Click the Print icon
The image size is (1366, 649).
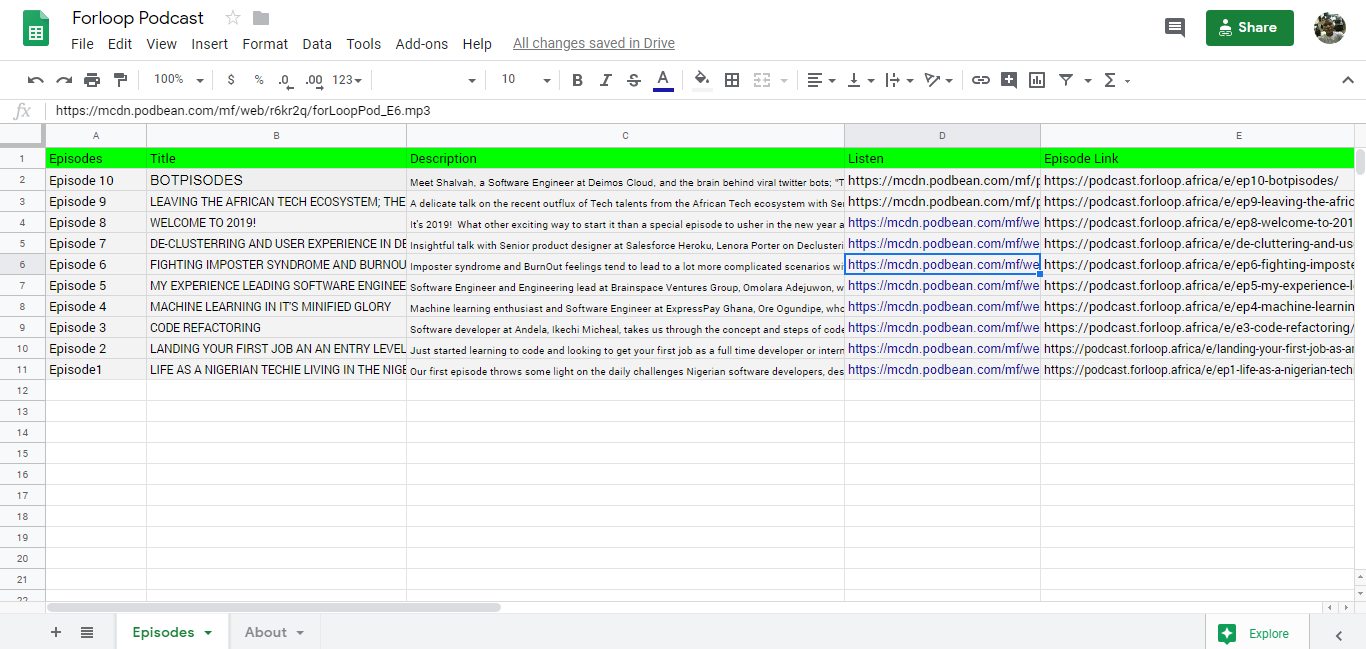pos(92,80)
